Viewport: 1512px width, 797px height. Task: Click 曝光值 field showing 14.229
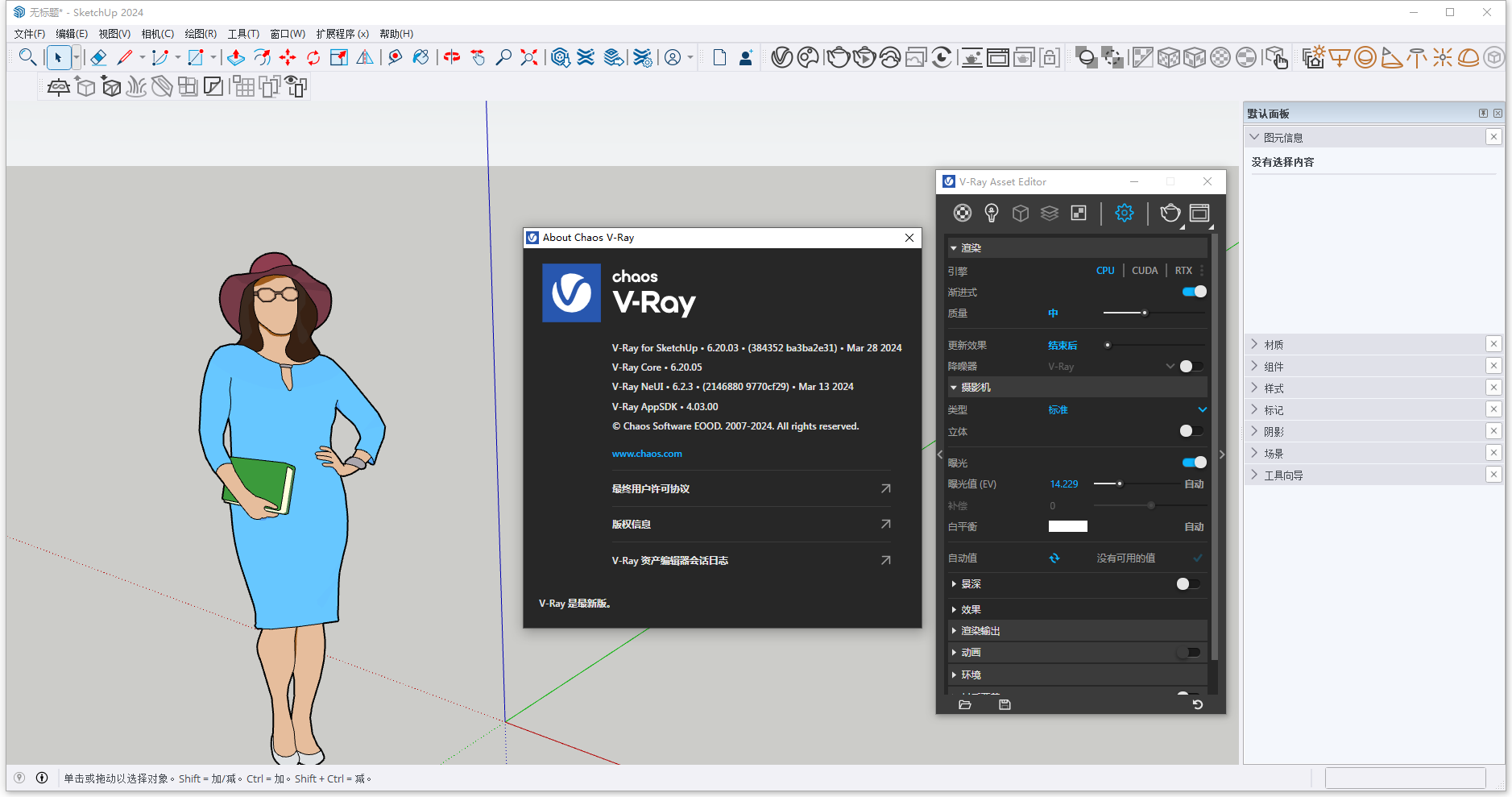point(1063,484)
